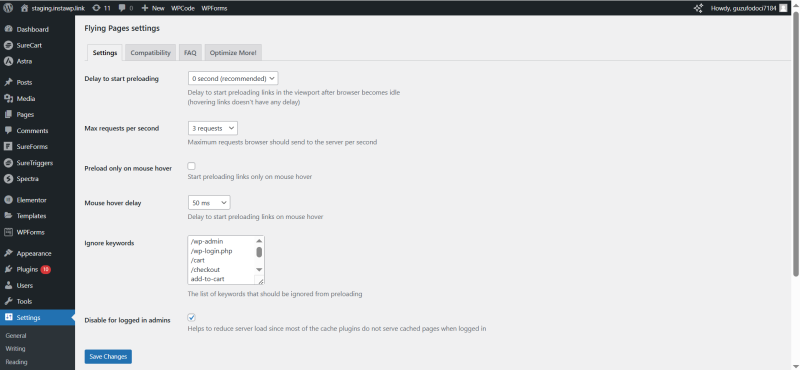Click the plus New icon in admin bar
Screen dimensions: 800x370
click(x=145, y=8)
